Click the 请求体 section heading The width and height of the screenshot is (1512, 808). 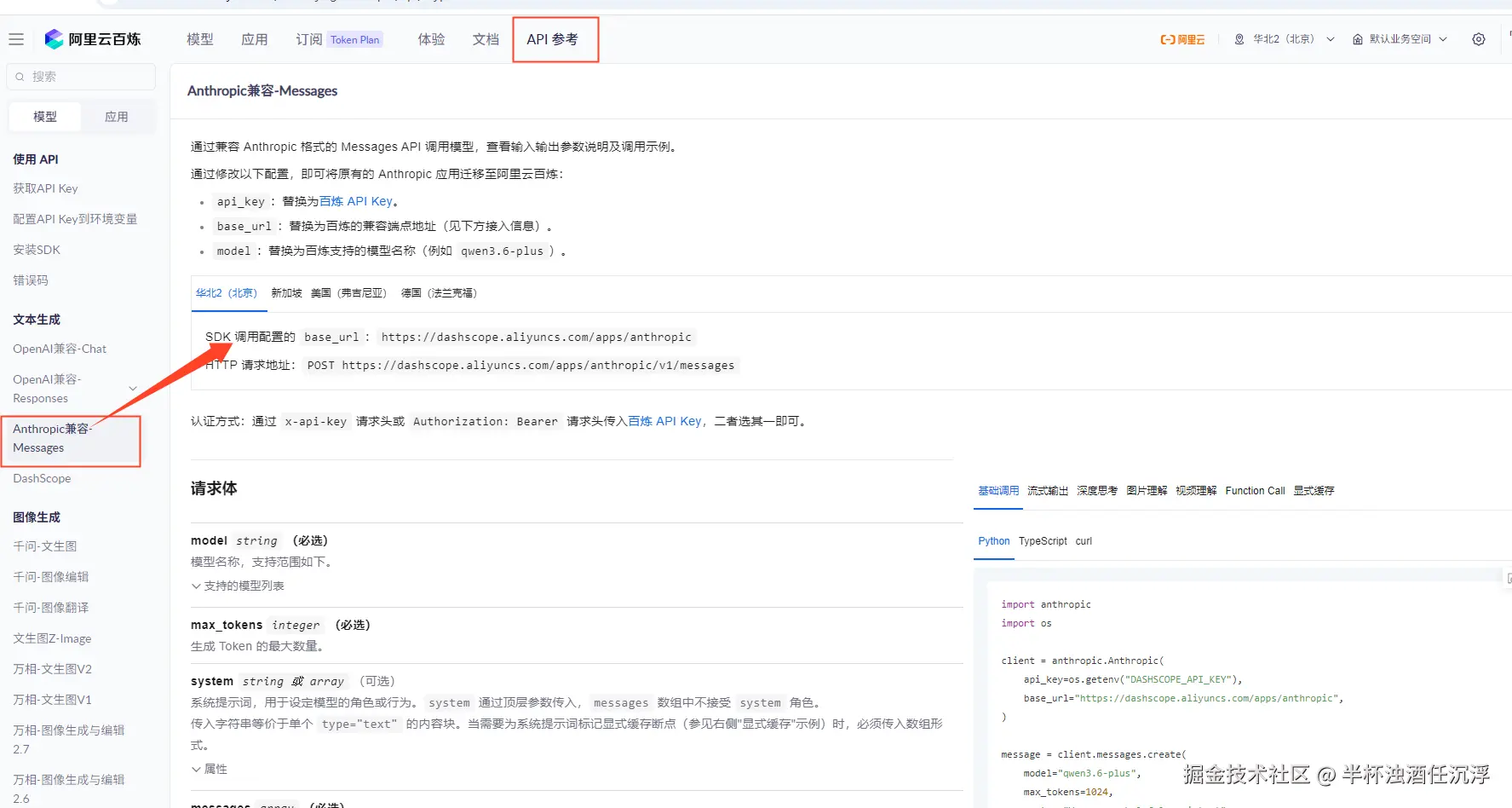coord(214,488)
